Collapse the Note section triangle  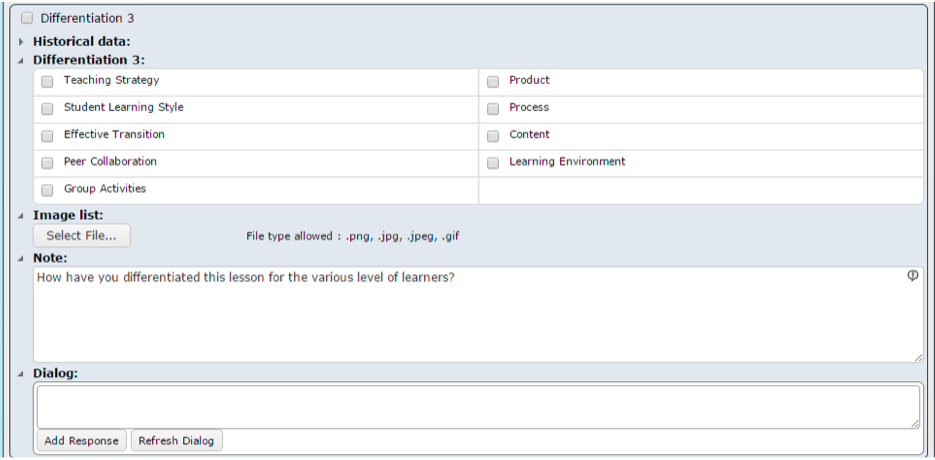(21, 259)
